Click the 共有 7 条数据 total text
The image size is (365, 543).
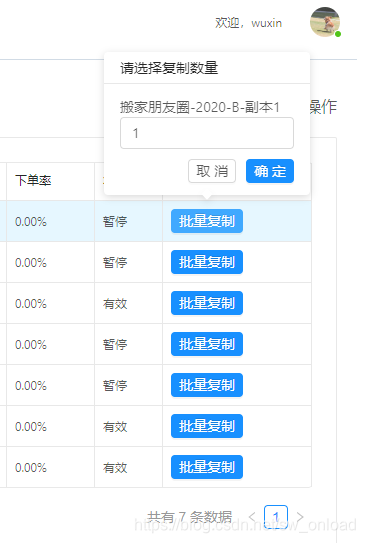tap(189, 517)
